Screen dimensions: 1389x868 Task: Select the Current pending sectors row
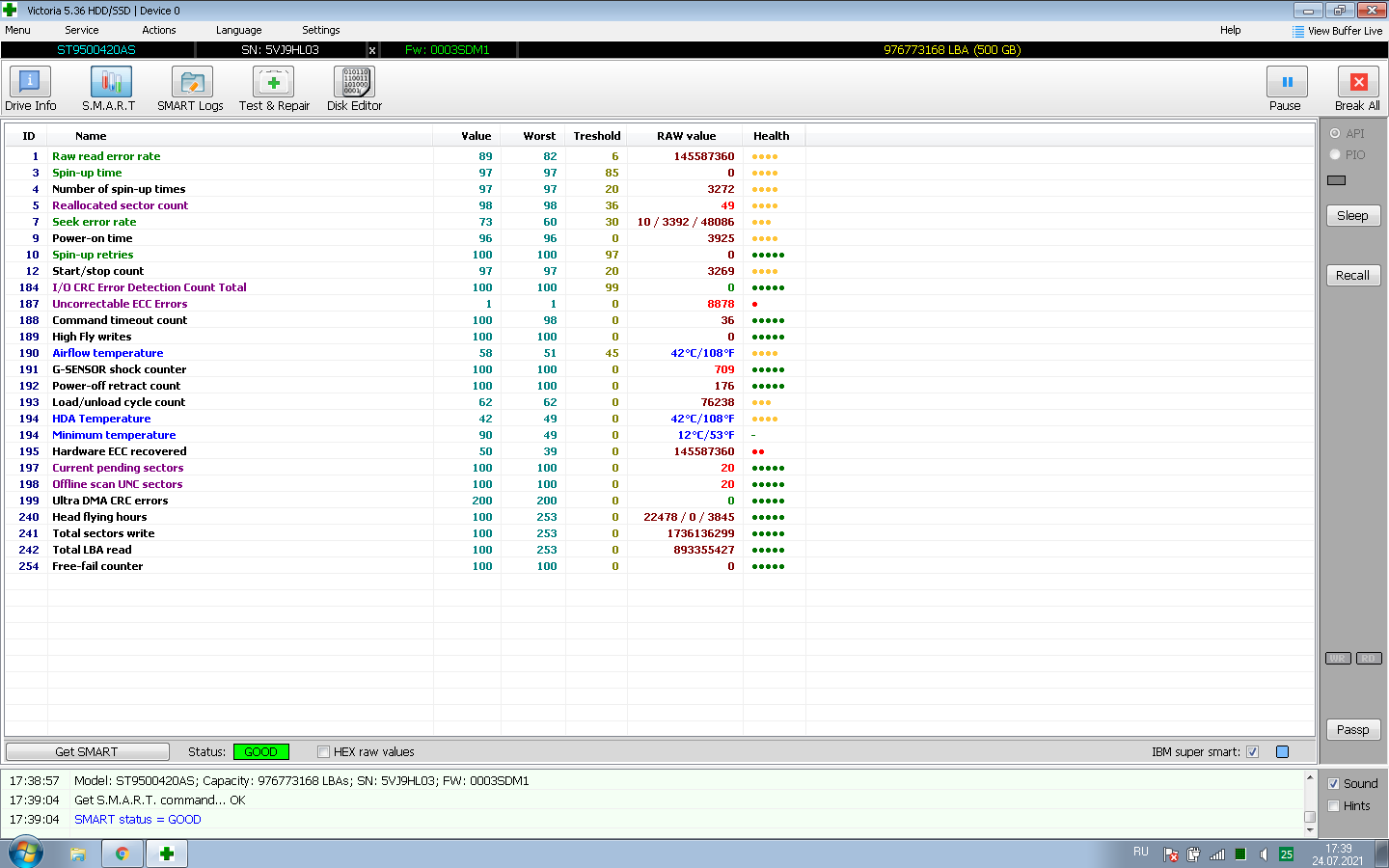(660, 468)
